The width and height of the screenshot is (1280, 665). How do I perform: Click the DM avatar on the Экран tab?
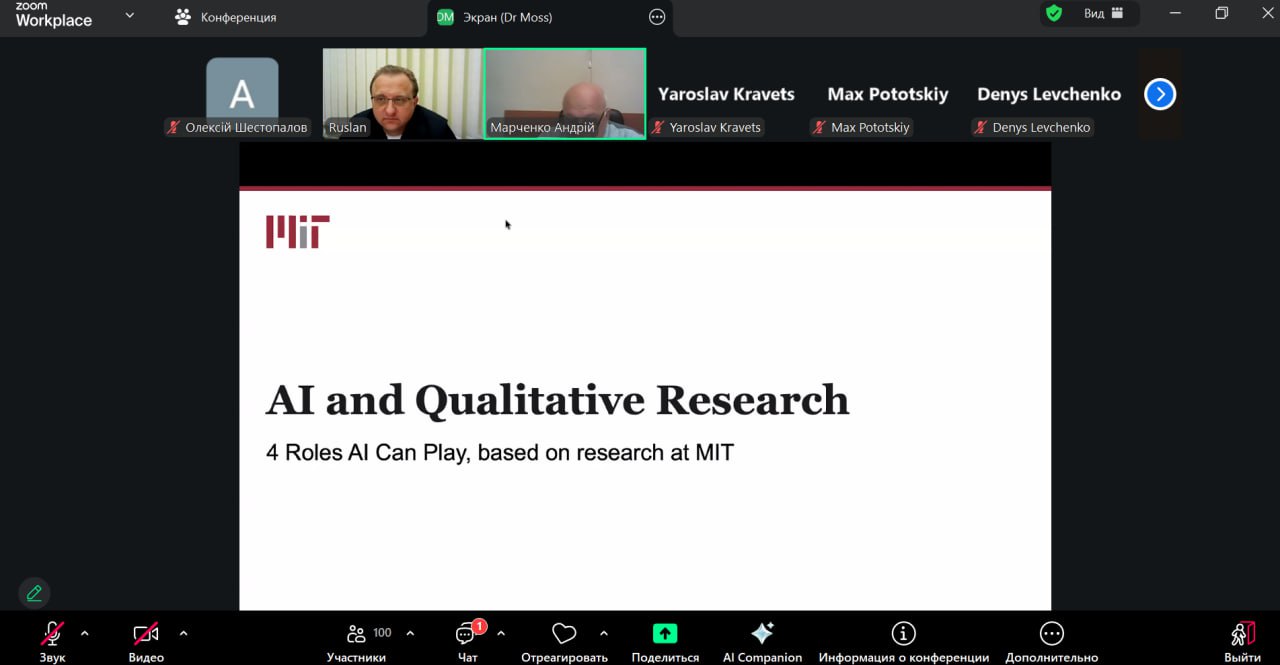tap(445, 17)
